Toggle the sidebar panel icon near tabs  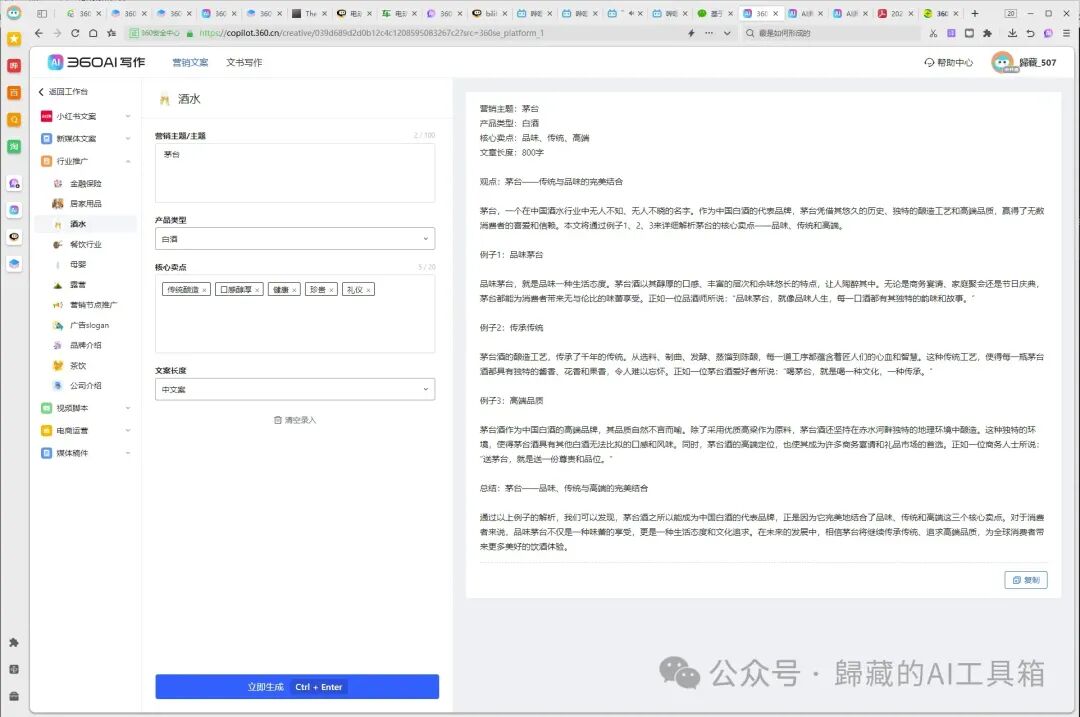coord(42,13)
